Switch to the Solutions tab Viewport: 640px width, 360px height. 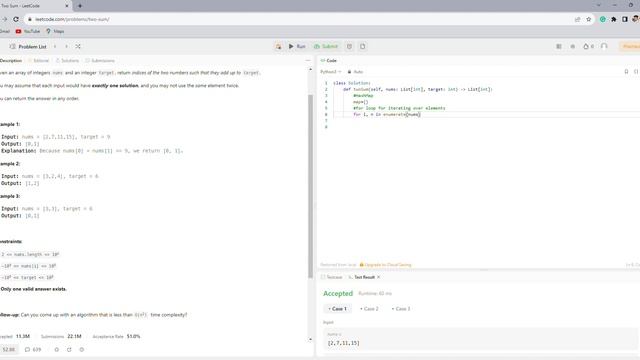67,60
